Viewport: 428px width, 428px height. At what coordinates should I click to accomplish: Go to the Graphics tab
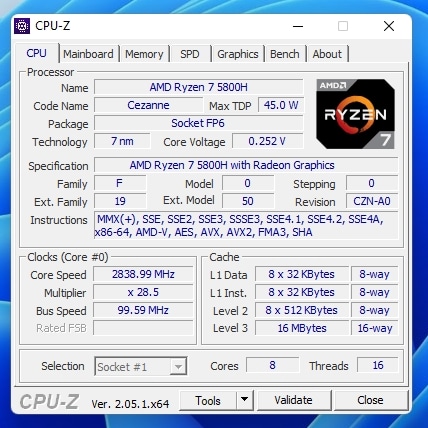point(238,54)
